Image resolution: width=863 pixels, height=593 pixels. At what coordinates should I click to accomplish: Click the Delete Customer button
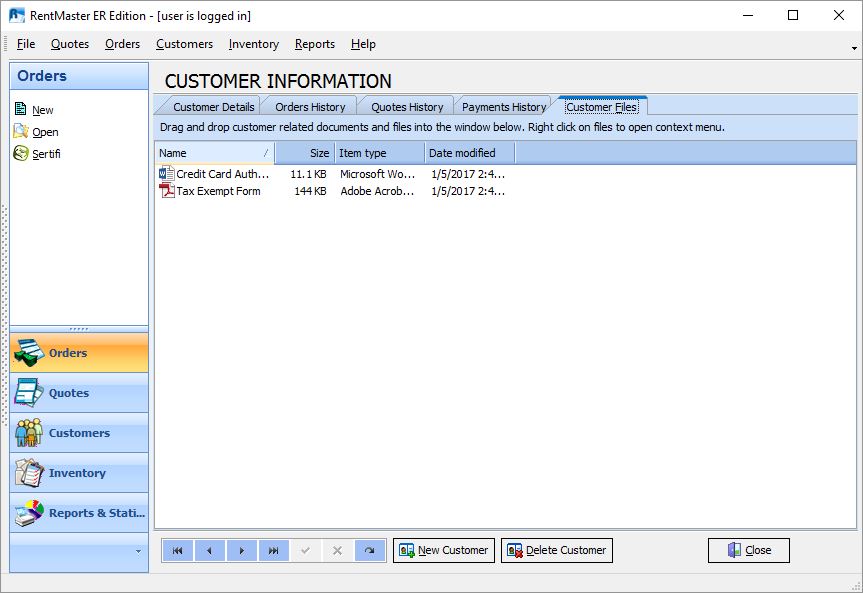tap(557, 551)
